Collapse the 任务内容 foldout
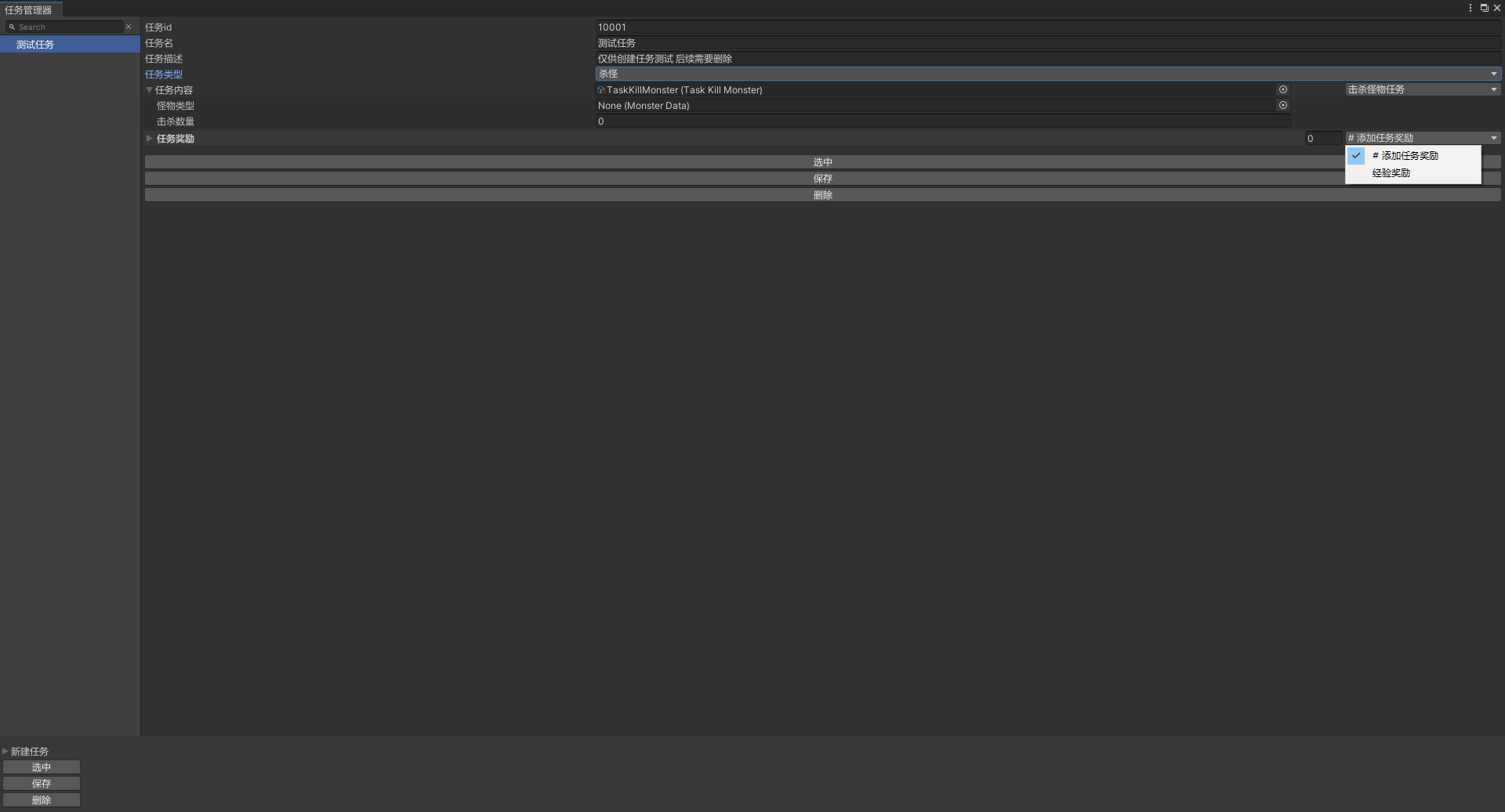Viewport: 1505px width, 812px height. pos(149,90)
